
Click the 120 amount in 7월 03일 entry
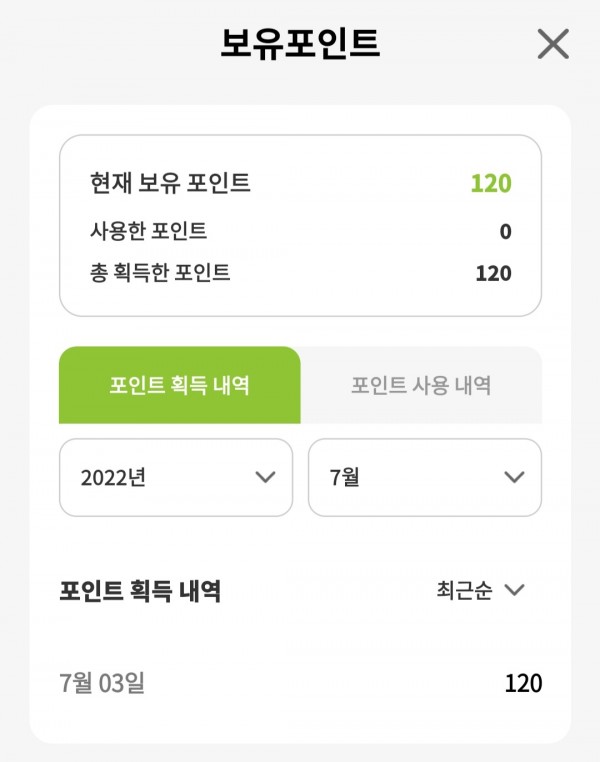coord(523,683)
